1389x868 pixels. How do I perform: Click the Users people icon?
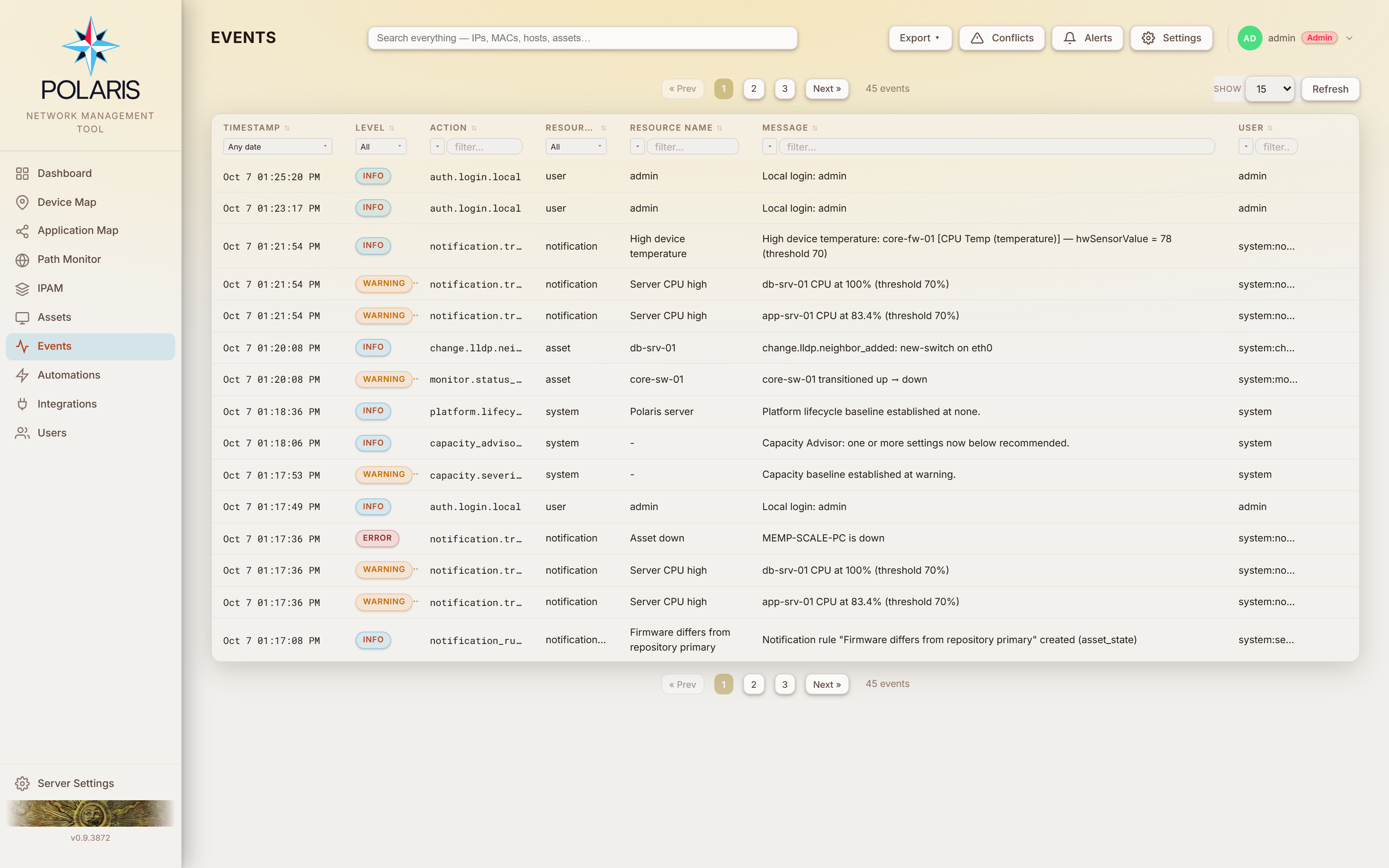pos(22,433)
